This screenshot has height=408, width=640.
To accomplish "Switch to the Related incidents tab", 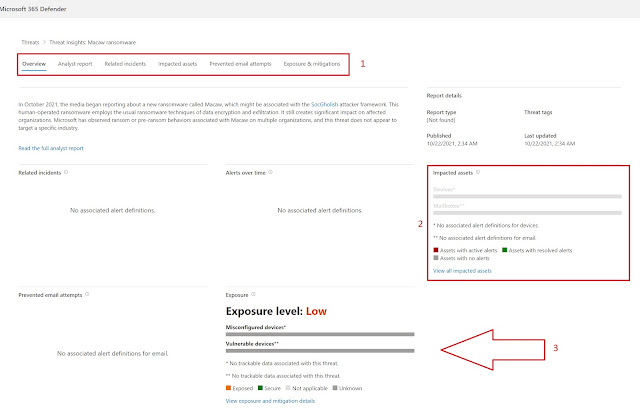I will (x=125, y=64).
